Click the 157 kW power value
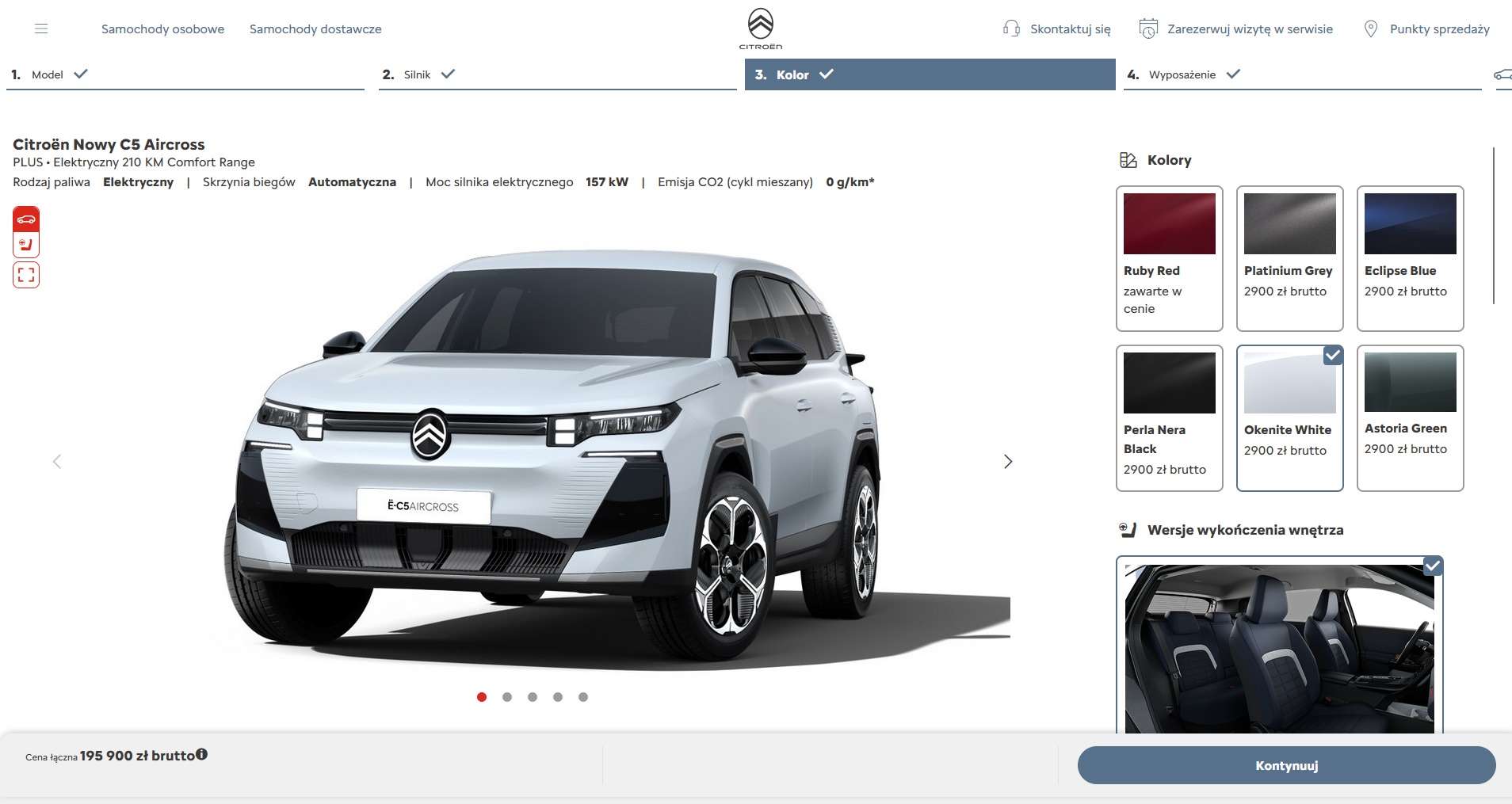Image resolution: width=1512 pixels, height=804 pixels. [607, 182]
